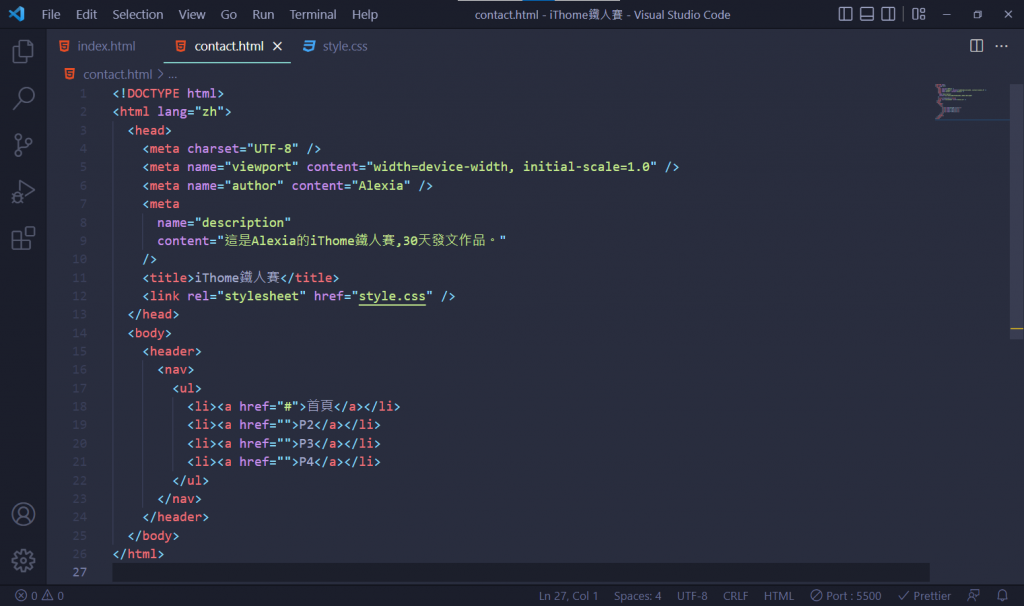Open the Help menu

365,14
